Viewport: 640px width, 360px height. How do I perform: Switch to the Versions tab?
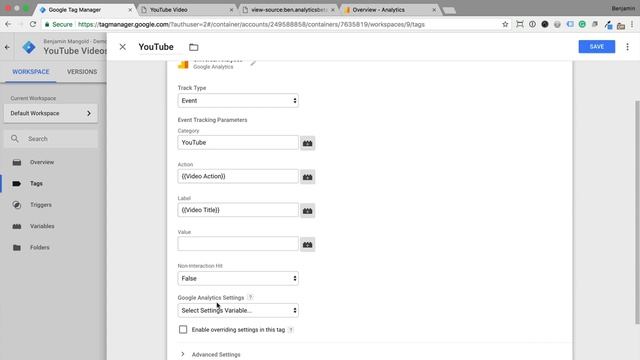click(82, 72)
